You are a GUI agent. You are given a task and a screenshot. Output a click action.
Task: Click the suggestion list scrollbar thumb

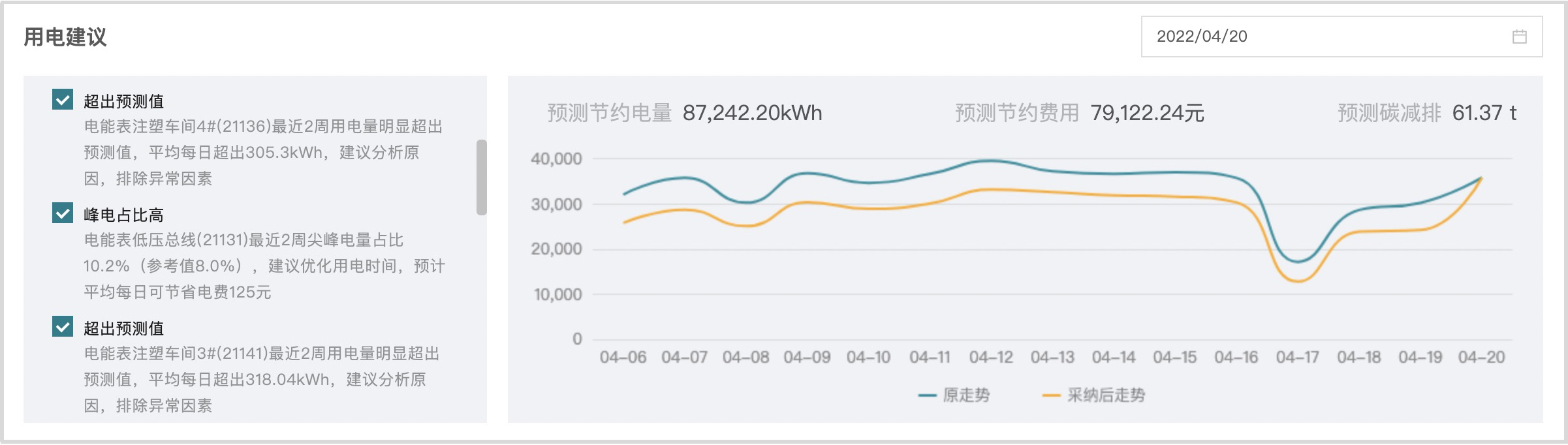point(481,177)
